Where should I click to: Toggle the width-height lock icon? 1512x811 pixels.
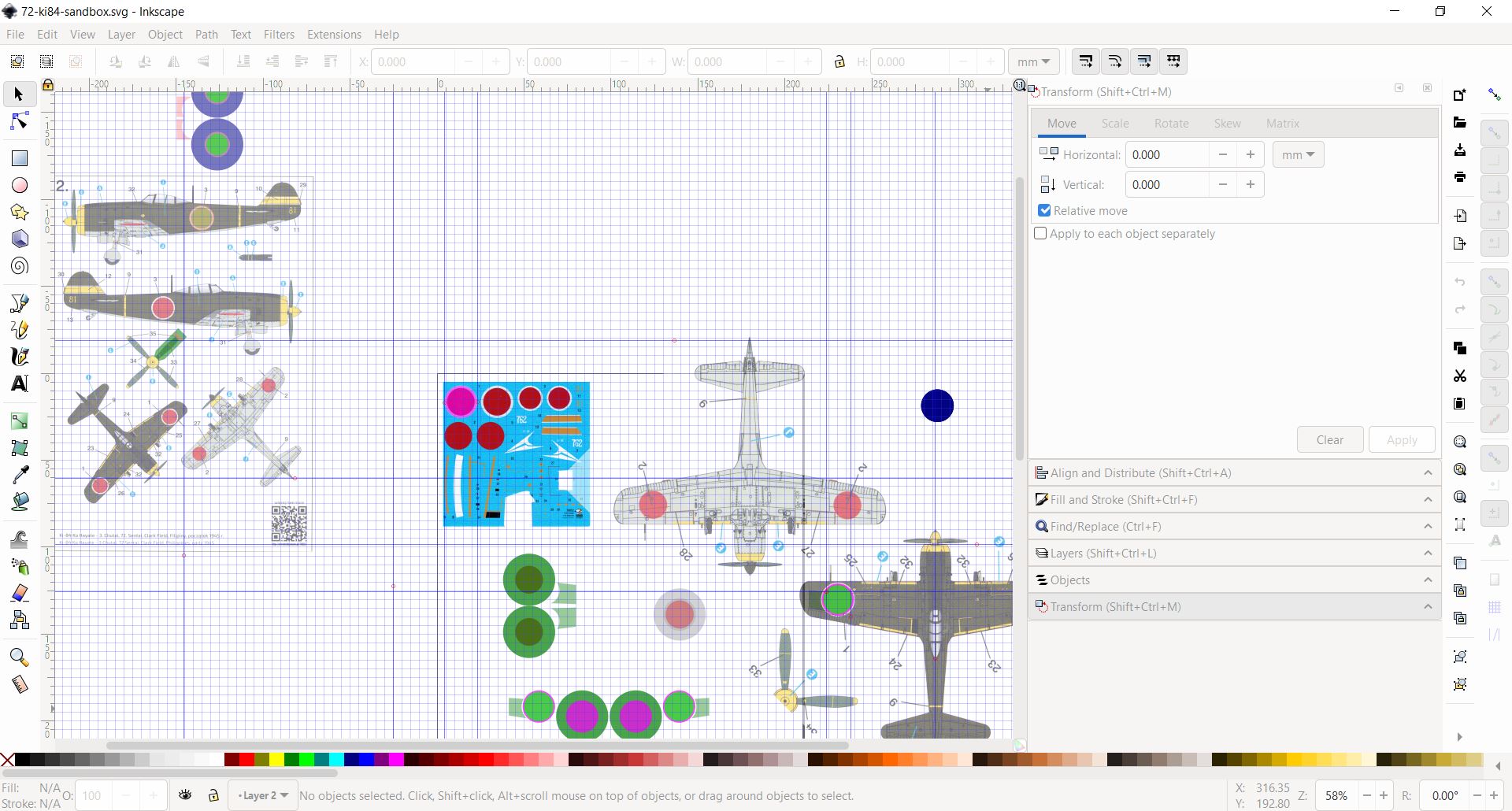839,62
